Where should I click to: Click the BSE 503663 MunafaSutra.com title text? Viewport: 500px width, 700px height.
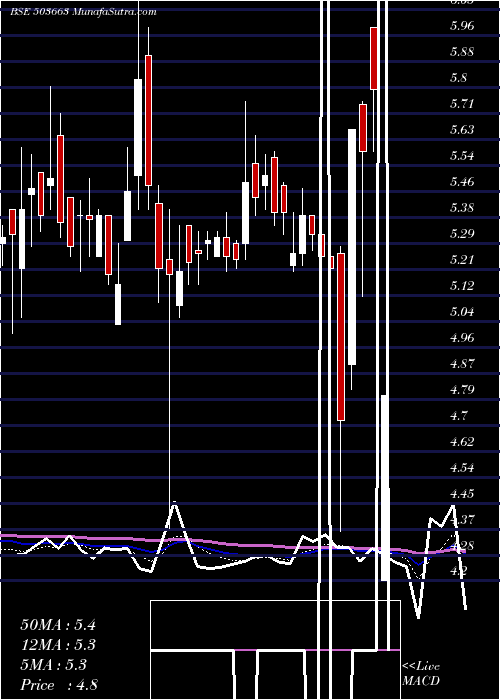click(x=83, y=12)
